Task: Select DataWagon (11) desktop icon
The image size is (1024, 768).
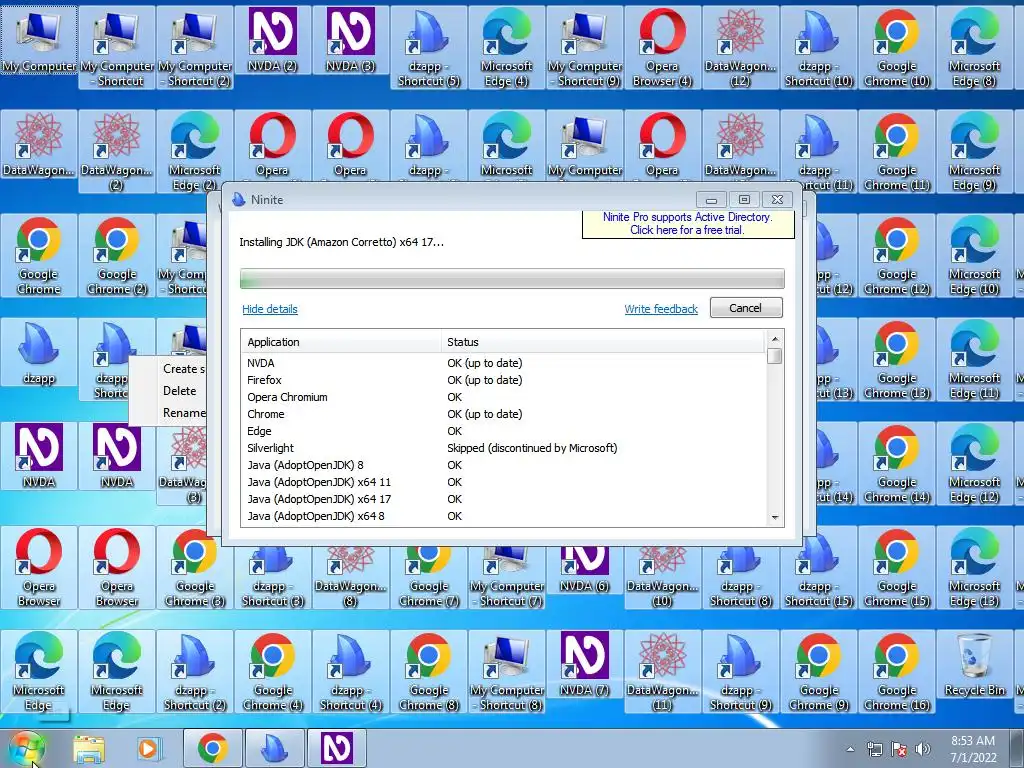Action: point(663,672)
